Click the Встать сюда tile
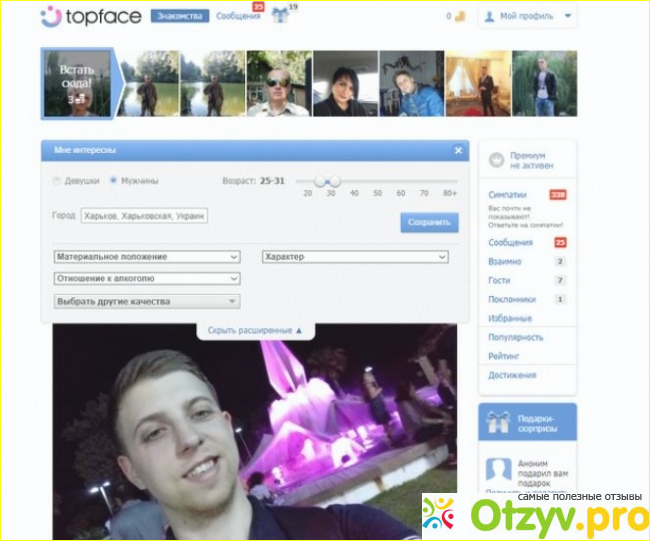Image resolution: width=650 pixels, height=541 pixels. tap(77, 84)
